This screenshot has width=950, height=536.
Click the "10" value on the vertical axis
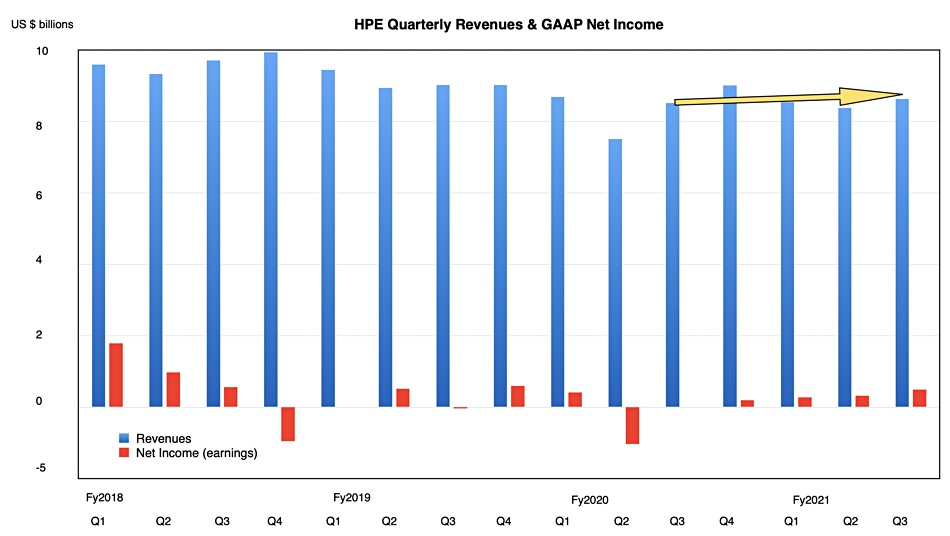pos(42,51)
